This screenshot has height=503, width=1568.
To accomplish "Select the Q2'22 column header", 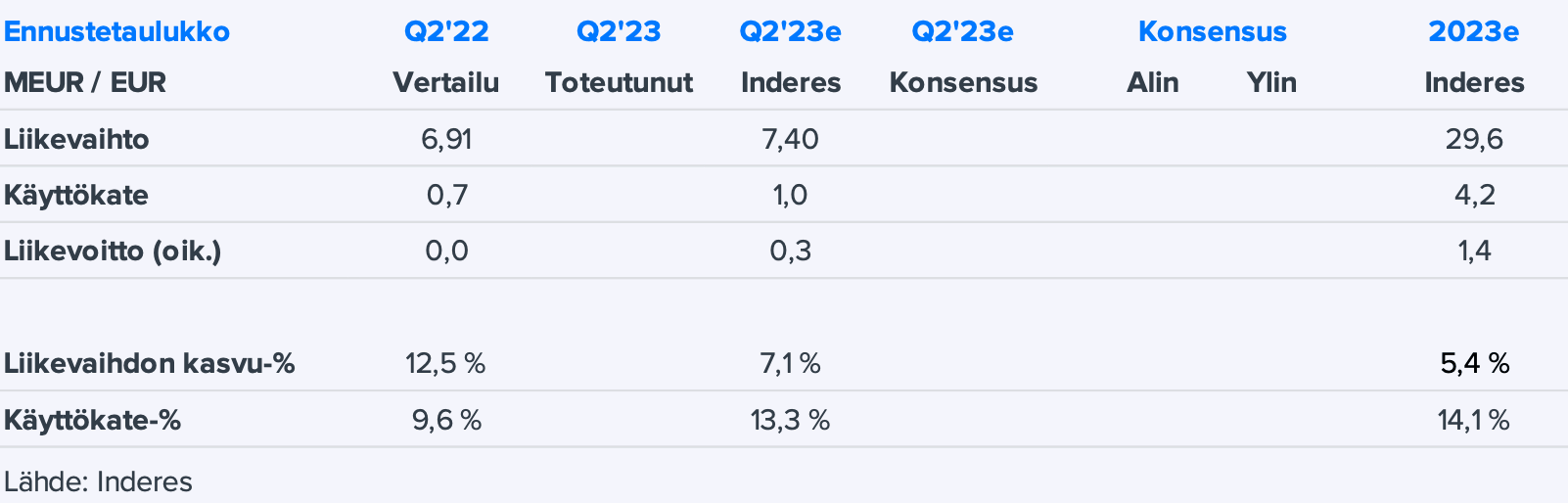I will click(446, 32).
